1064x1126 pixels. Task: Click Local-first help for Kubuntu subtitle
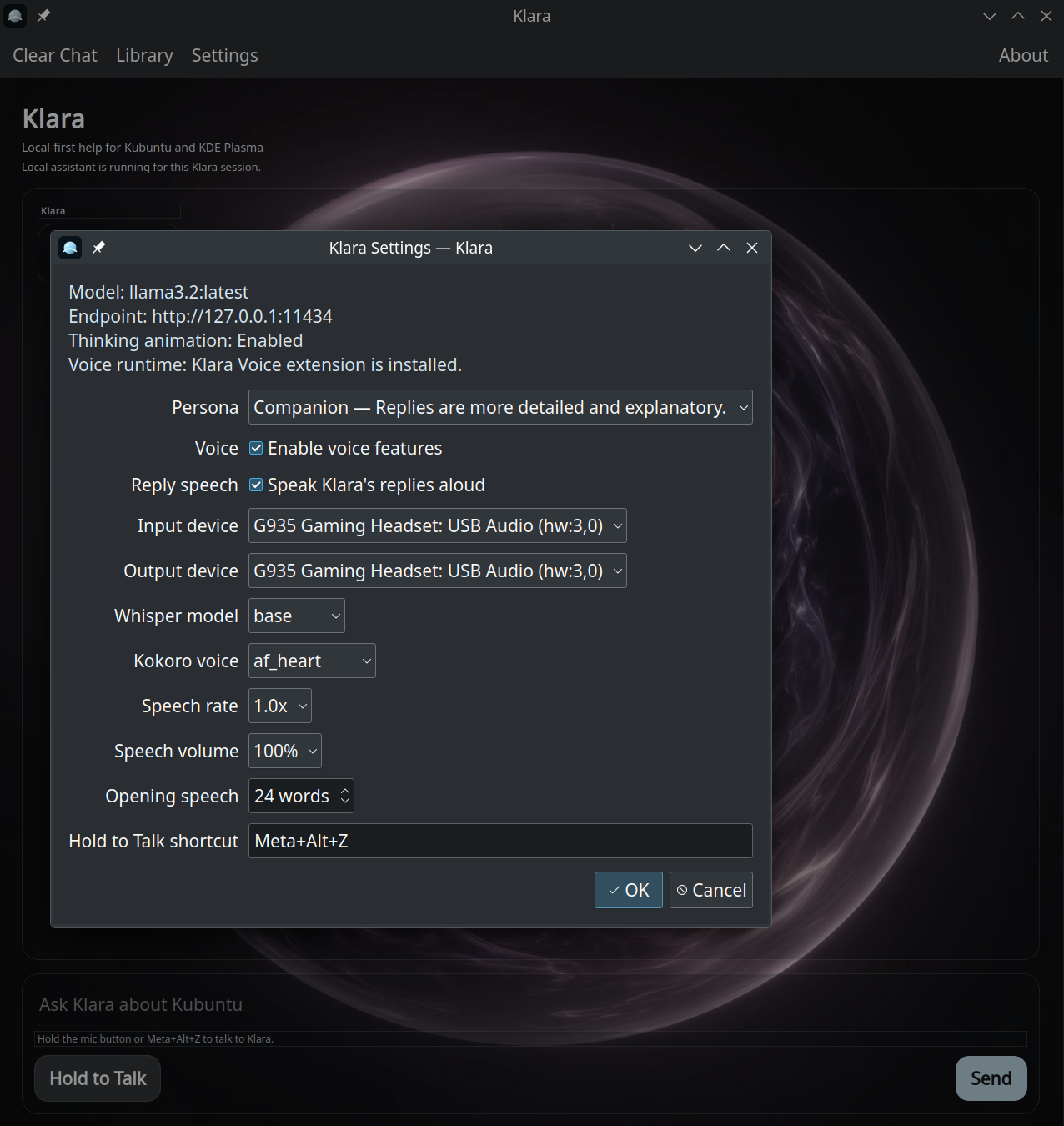[x=143, y=148]
